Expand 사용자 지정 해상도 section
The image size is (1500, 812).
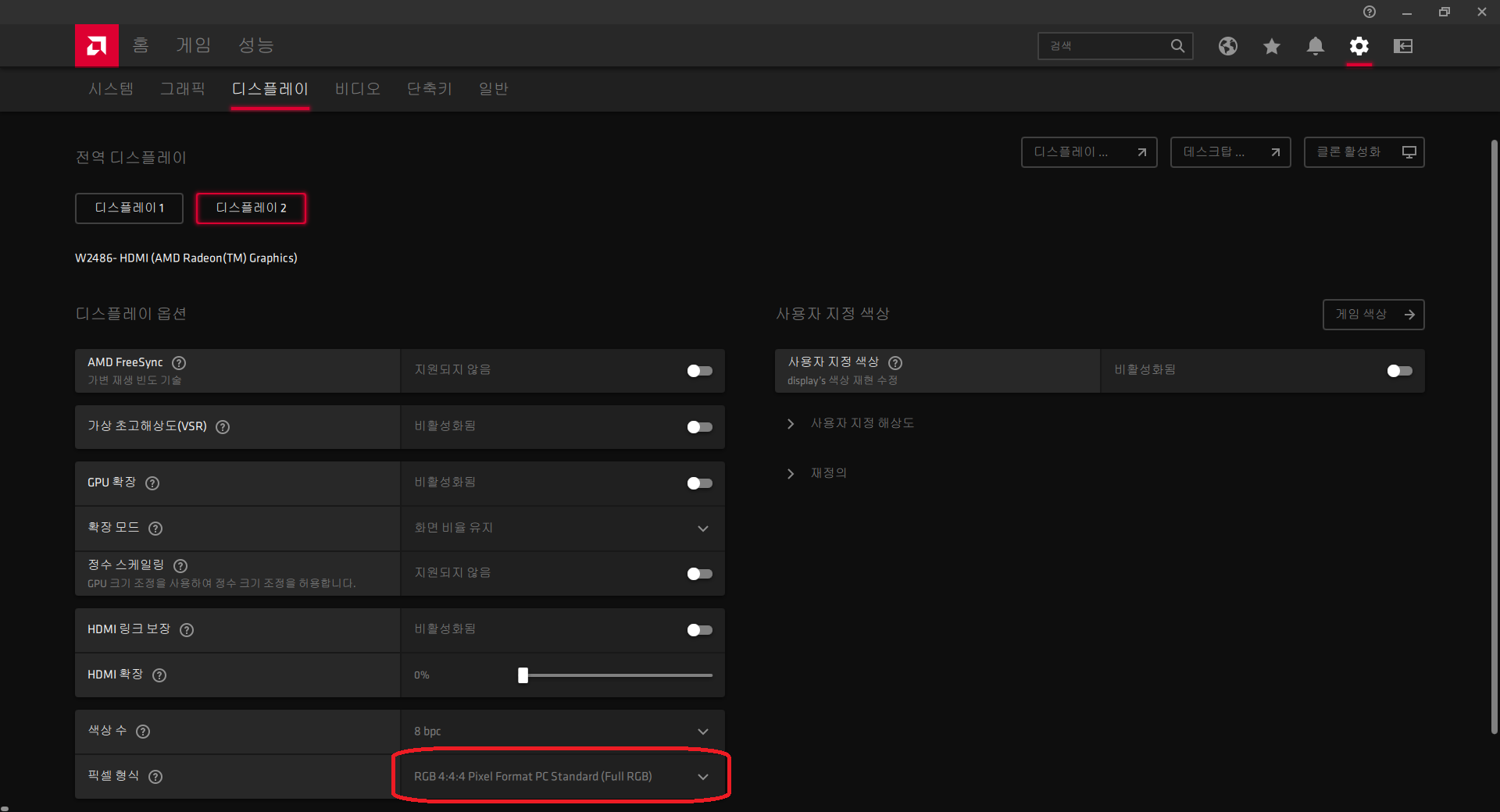tap(852, 423)
